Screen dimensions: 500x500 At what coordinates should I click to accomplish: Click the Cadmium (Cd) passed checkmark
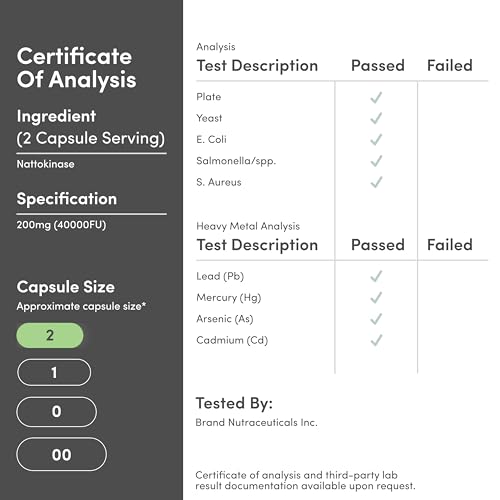click(376, 340)
